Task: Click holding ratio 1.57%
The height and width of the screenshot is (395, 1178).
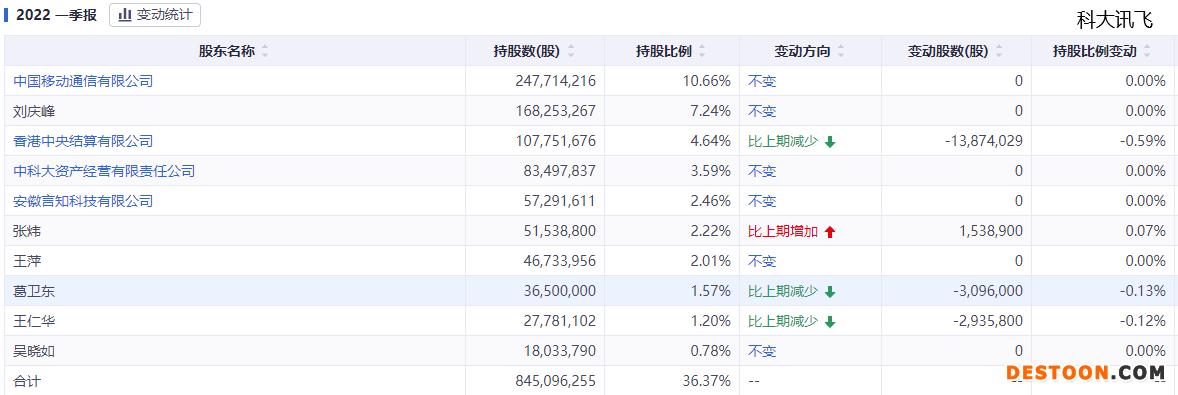Action: click(710, 291)
